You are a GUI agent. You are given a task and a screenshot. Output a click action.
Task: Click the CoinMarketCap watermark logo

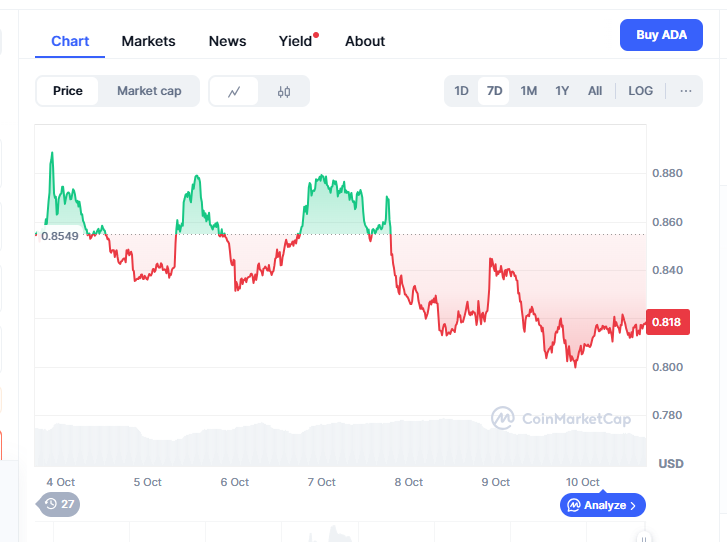tap(502, 418)
